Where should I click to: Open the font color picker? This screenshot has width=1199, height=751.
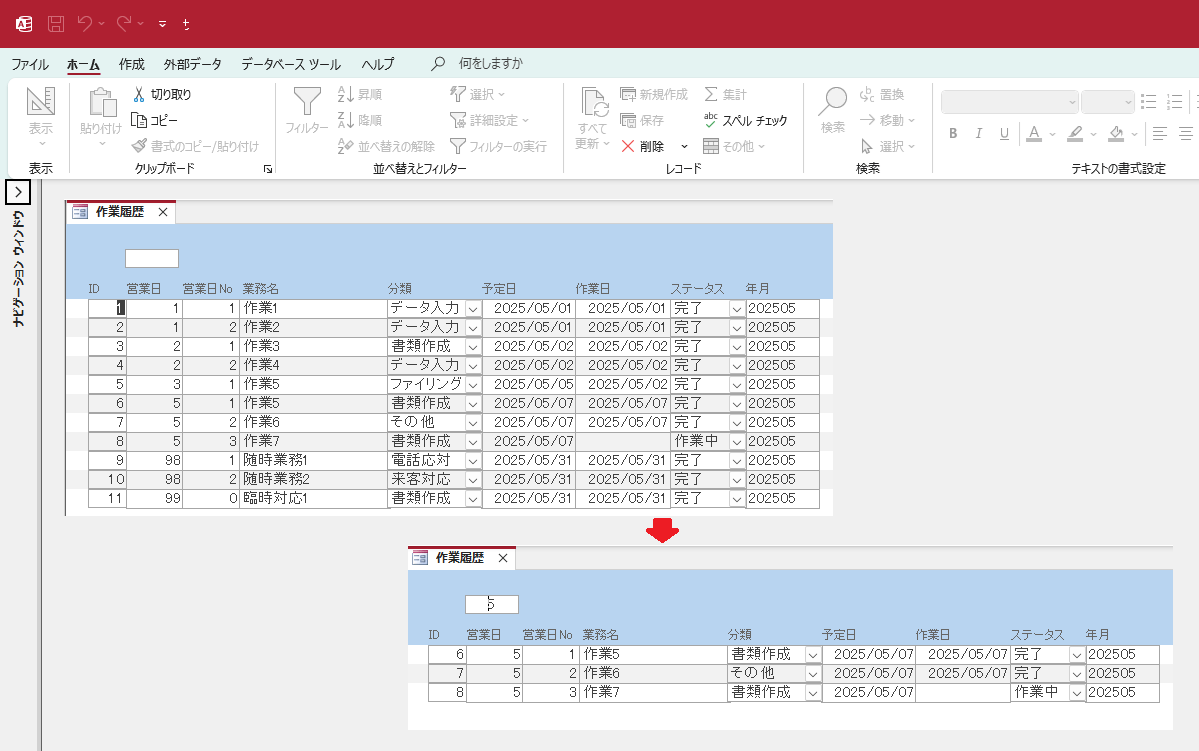click(x=1052, y=133)
